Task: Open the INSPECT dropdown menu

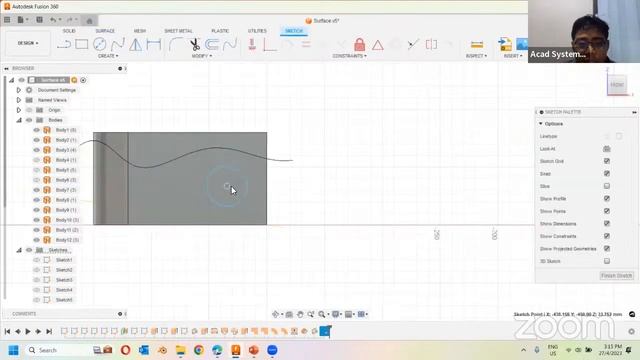Action: (476, 56)
